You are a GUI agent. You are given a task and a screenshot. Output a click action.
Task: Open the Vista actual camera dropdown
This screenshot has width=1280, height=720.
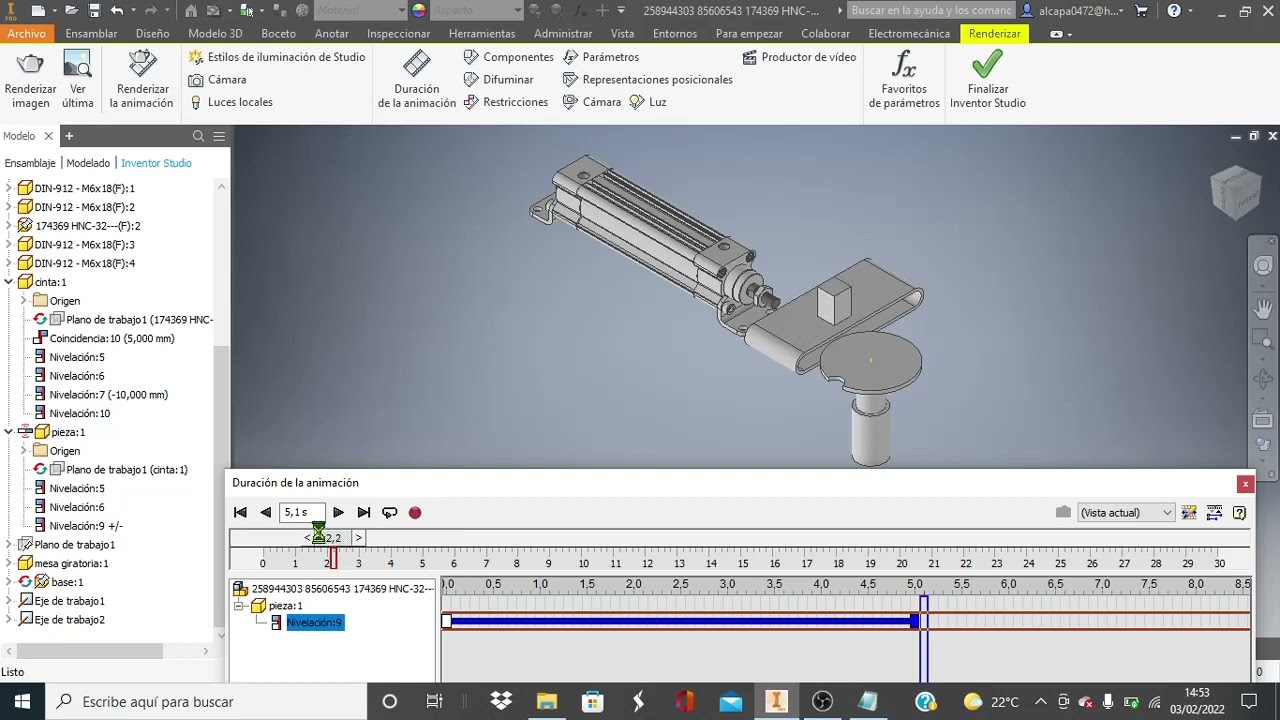click(1126, 513)
